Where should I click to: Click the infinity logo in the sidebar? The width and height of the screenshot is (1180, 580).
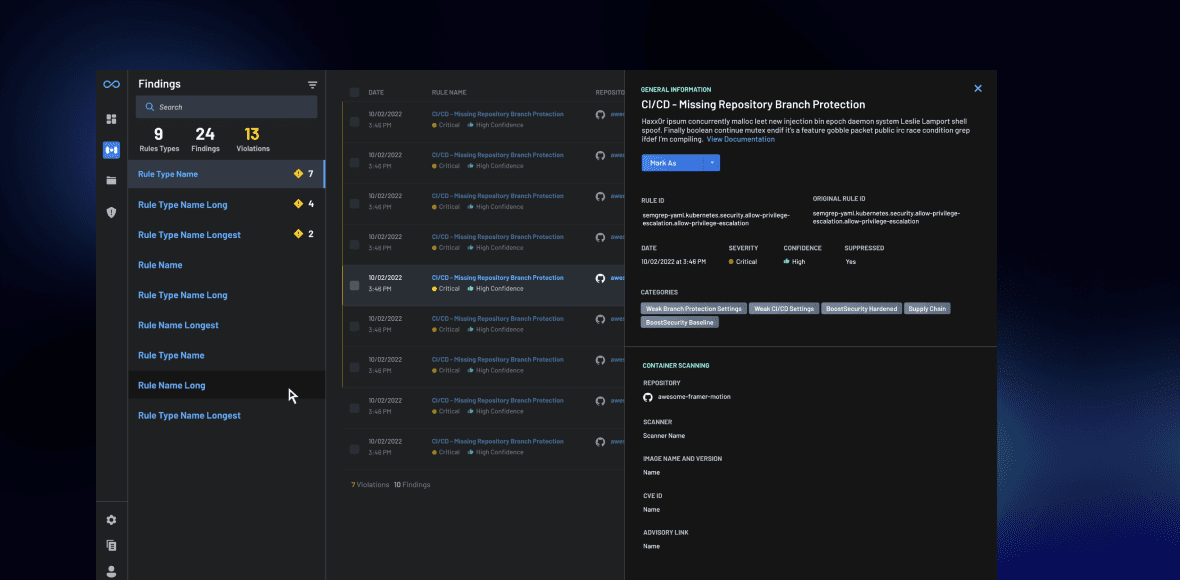pos(111,85)
